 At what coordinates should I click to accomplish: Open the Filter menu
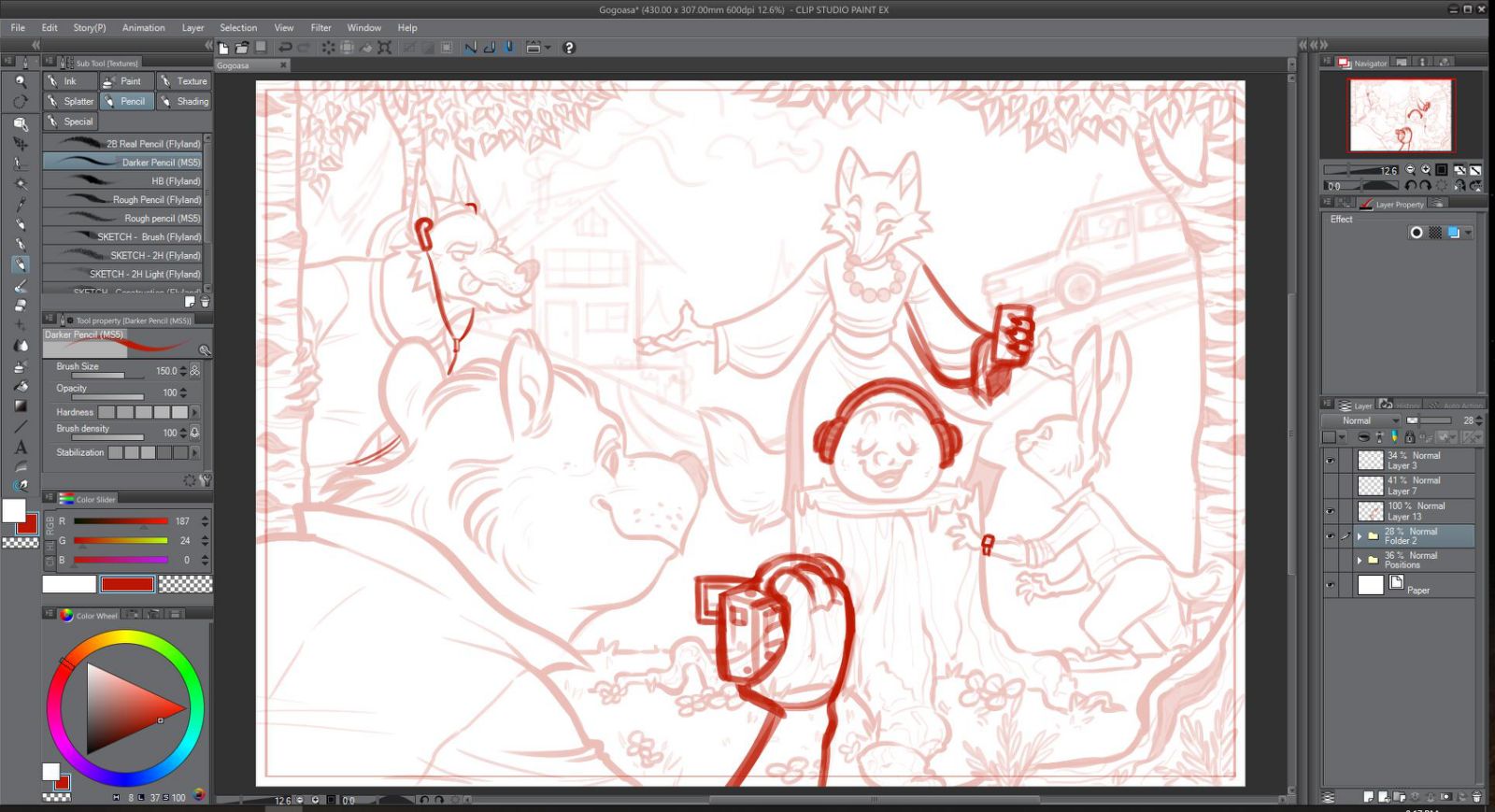pos(320,28)
